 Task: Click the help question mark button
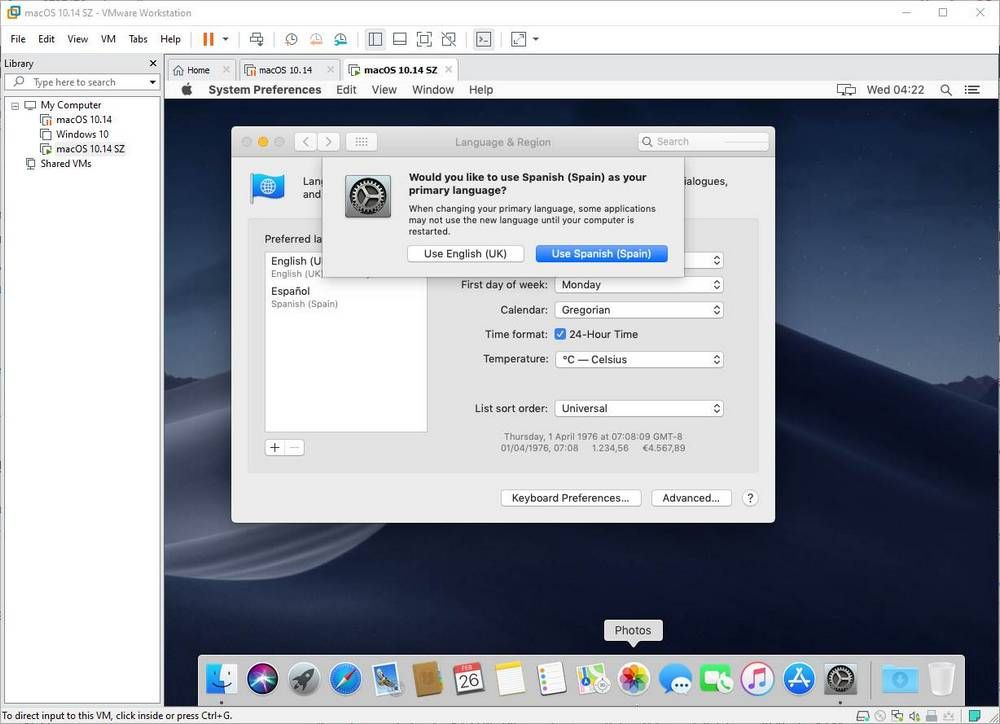point(751,498)
